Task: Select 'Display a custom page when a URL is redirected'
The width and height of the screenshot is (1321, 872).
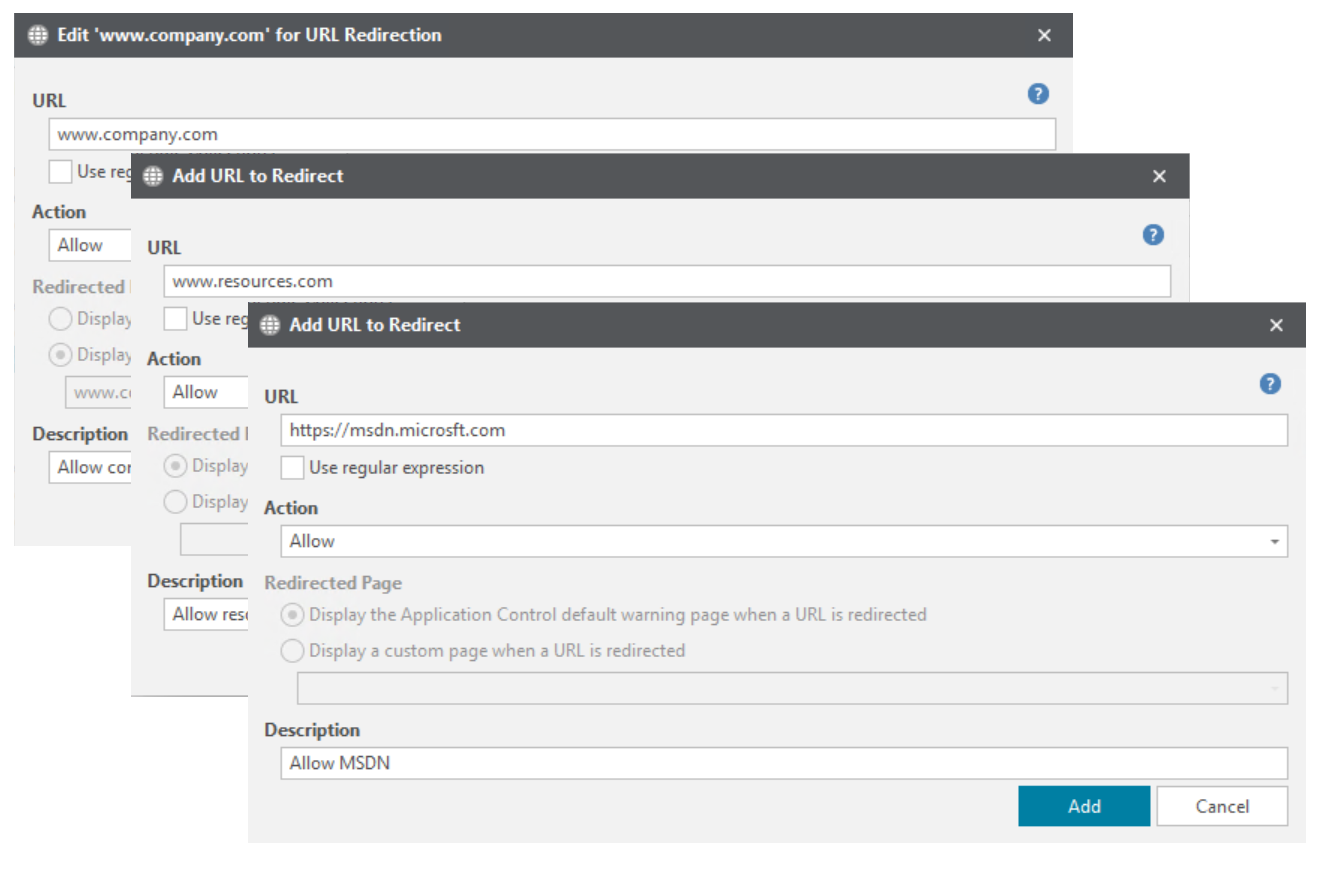Action: pos(292,651)
